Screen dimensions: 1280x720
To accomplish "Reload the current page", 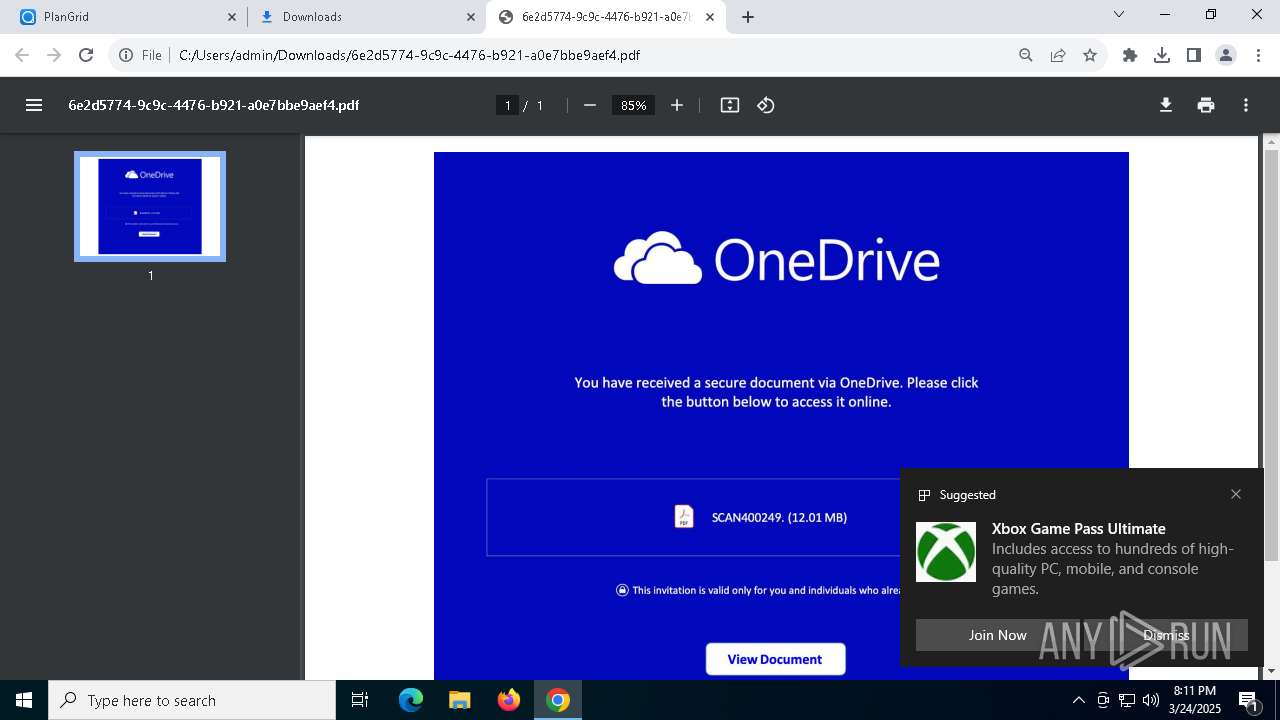I will point(86,55).
